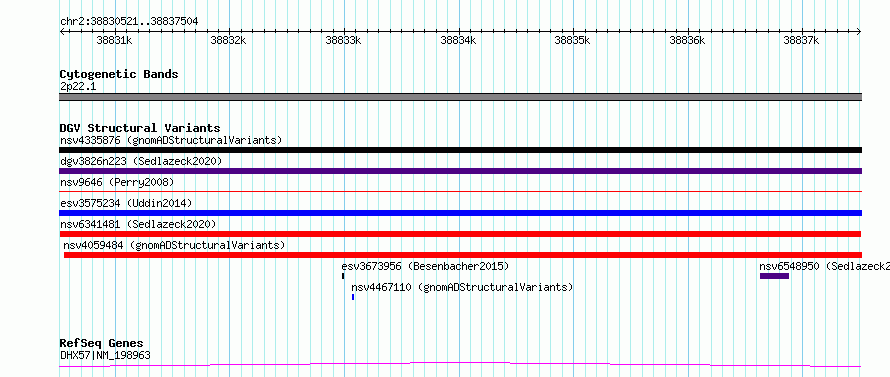The image size is (890, 377).
Task: Open the nsv9646 (Perry2008) label
Action: click(117, 182)
